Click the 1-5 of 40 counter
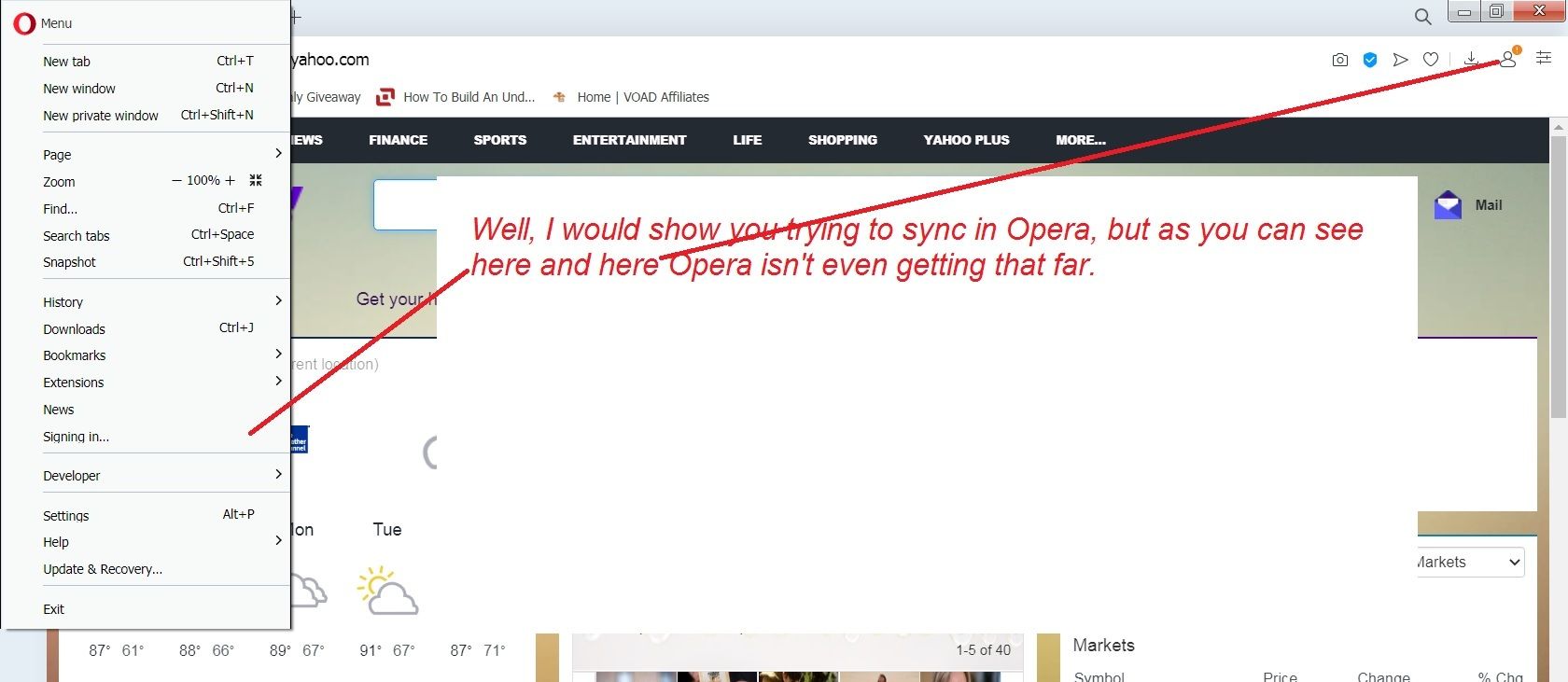 tap(983, 650)
